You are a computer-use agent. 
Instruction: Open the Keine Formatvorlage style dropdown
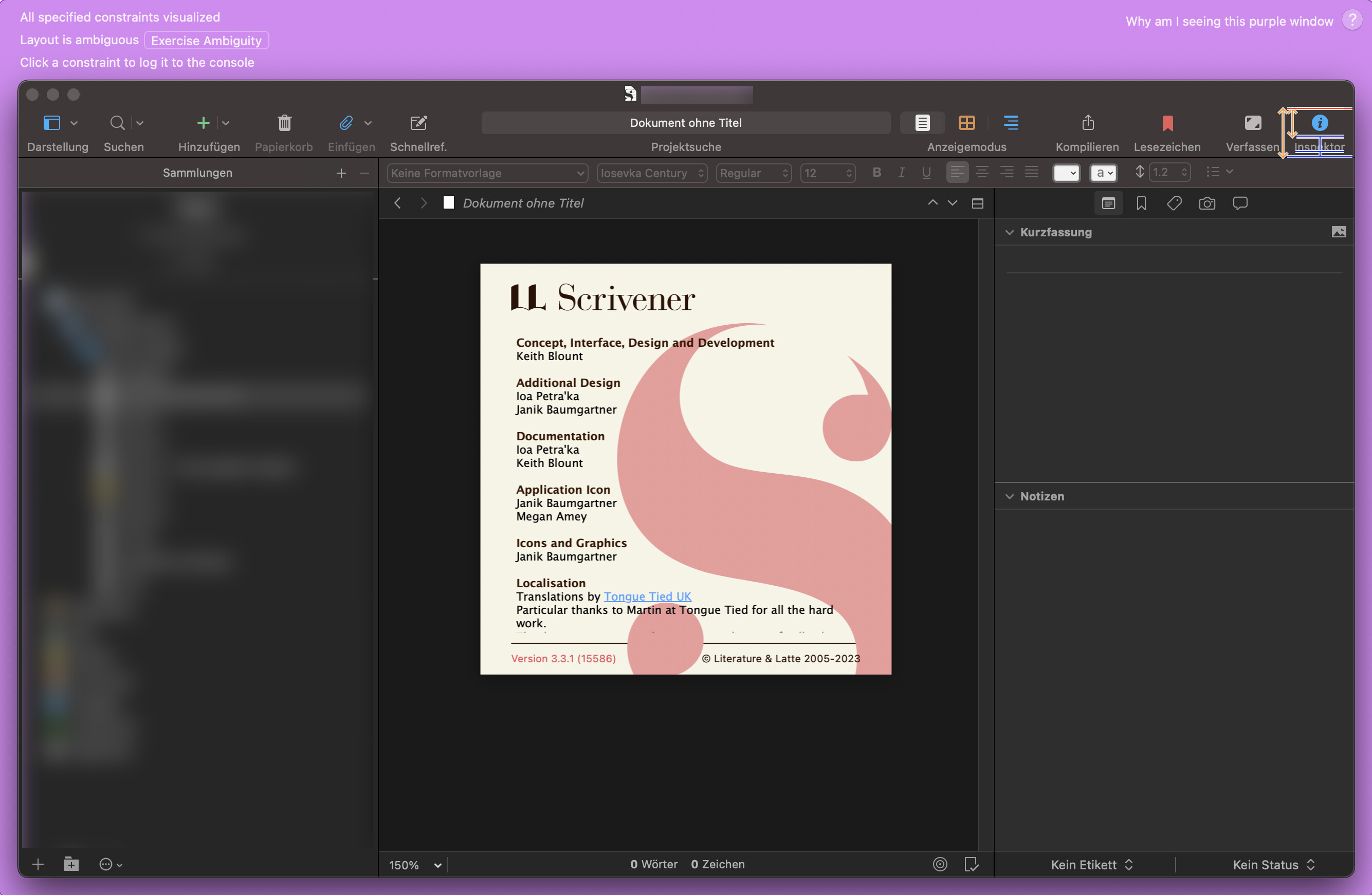(x=487, y=173)
